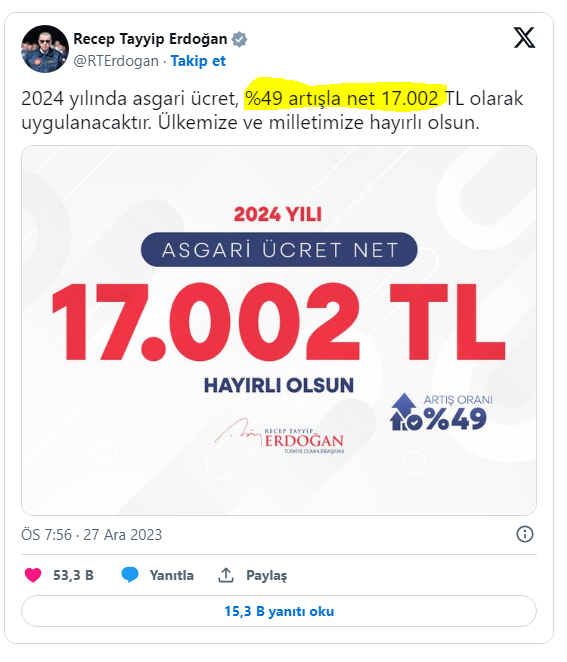Screen dimensions: 567x662
Task: Click the Paylaş share button
Action: pos(266,575)
